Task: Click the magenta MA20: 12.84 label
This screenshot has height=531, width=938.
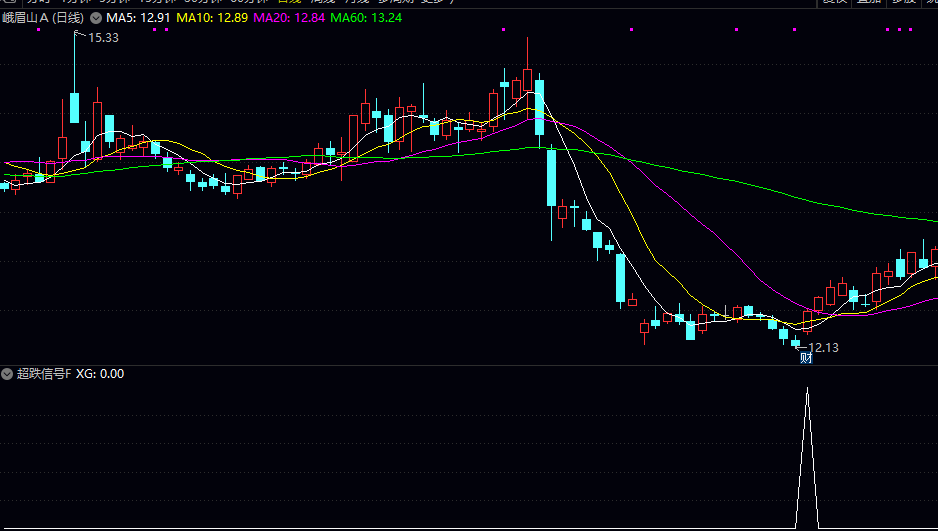Action: [289, 18]
